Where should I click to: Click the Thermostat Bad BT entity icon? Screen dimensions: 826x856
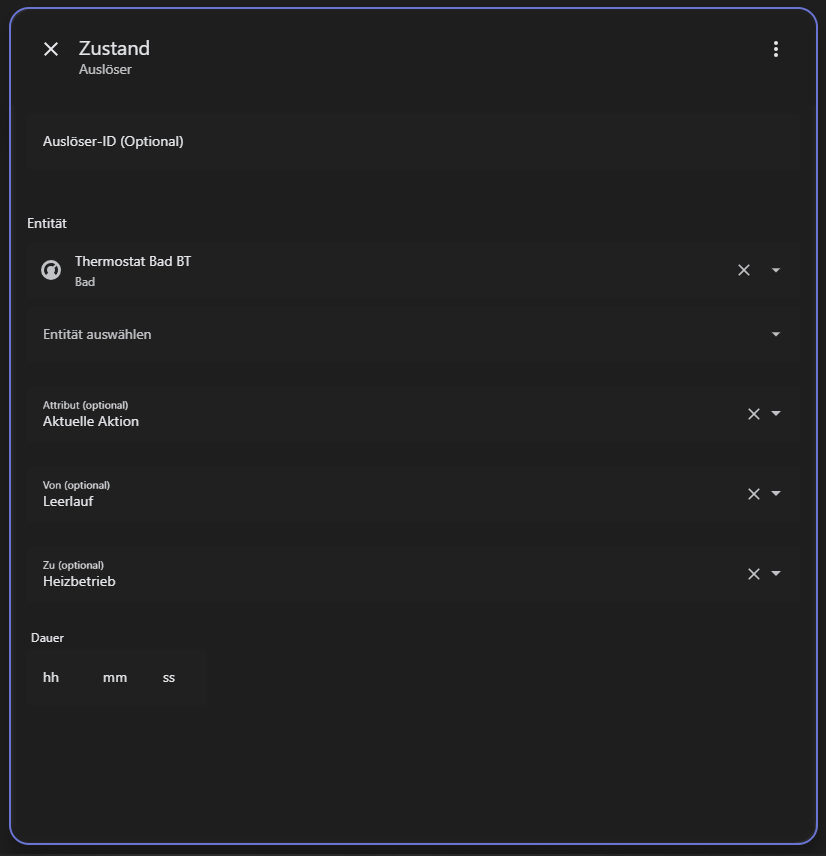click(x=51, y=270)
